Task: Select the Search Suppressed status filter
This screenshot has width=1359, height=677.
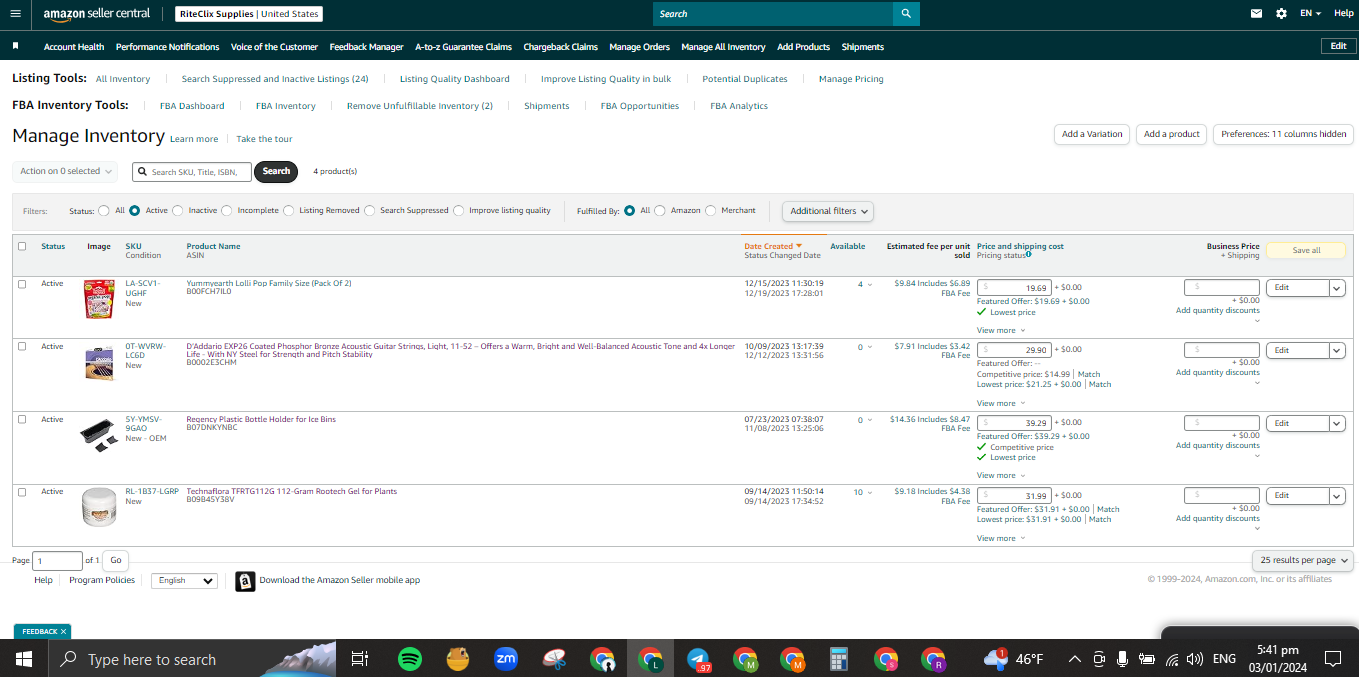Action: (370, 211)
